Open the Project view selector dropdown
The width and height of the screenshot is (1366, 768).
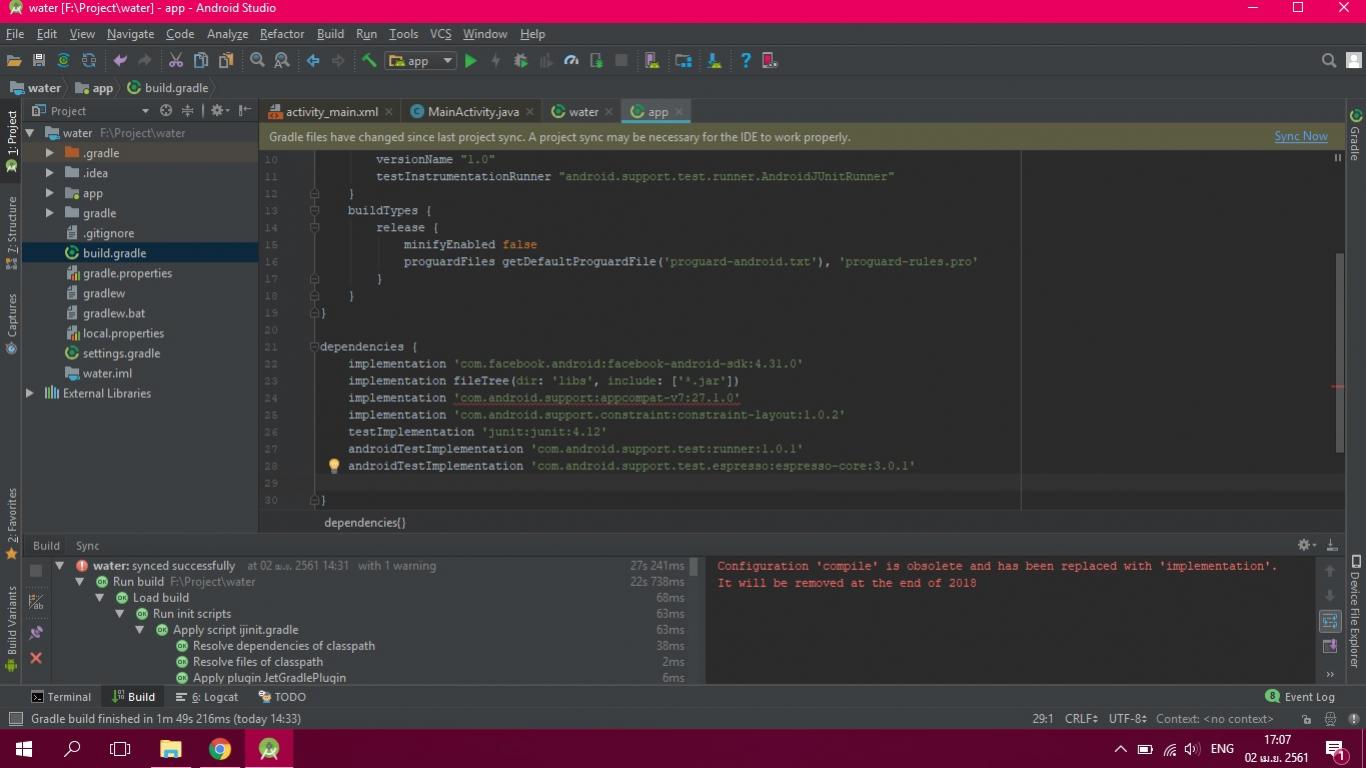(93, 111)
